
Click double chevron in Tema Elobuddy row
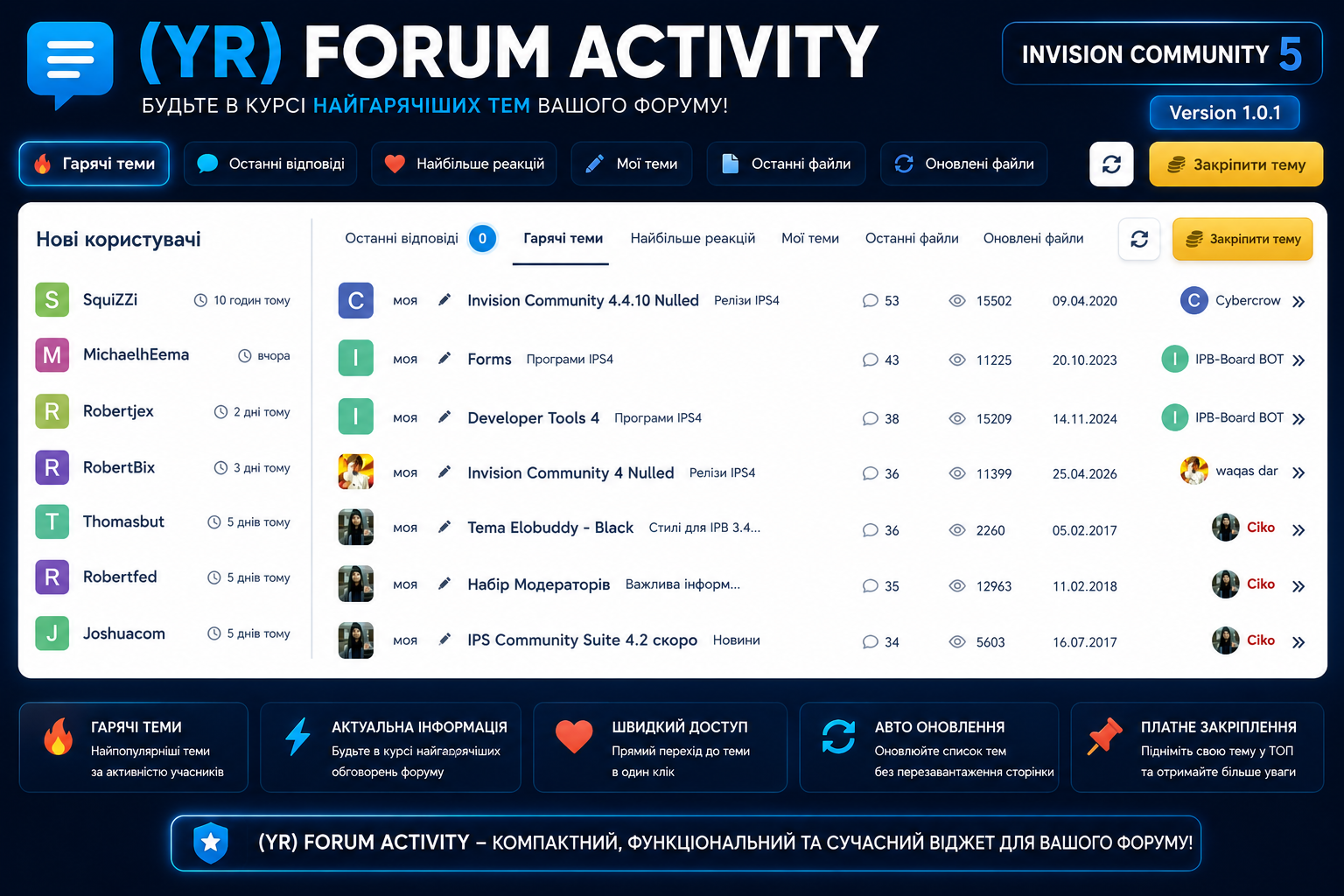1298,530
